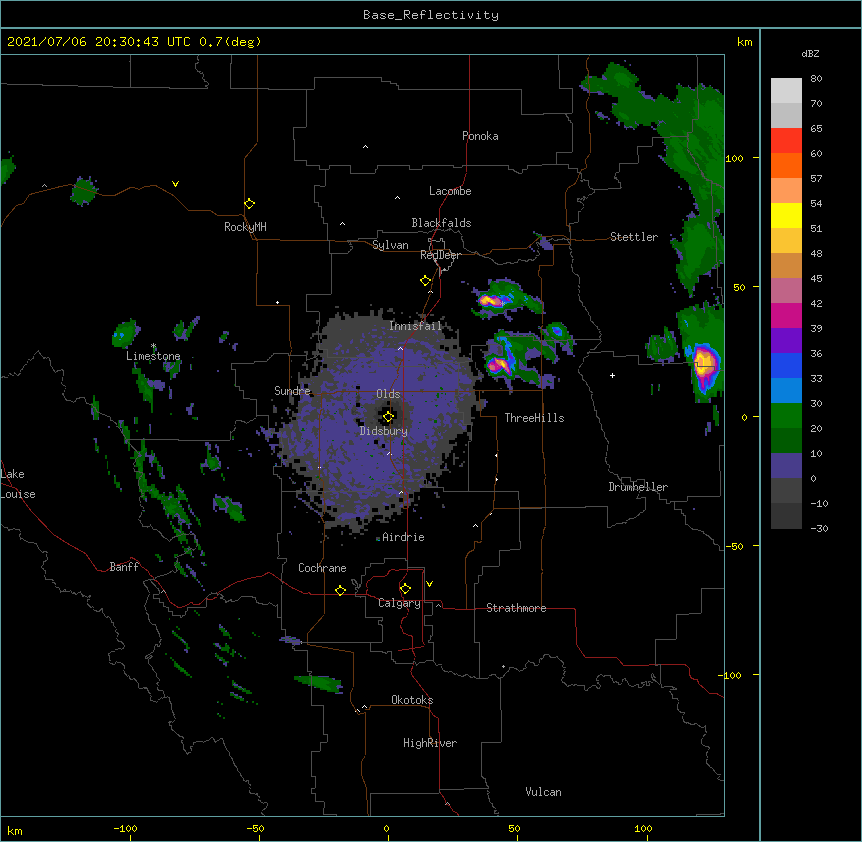Select the bright green 30-20 dBZ swatch
Viewport: 862px width, 842px height.
point(786,416)
